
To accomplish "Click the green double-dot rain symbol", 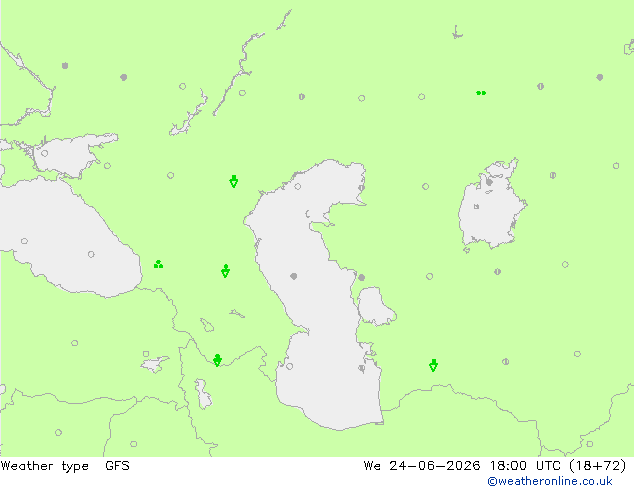I will pos(481,93).
